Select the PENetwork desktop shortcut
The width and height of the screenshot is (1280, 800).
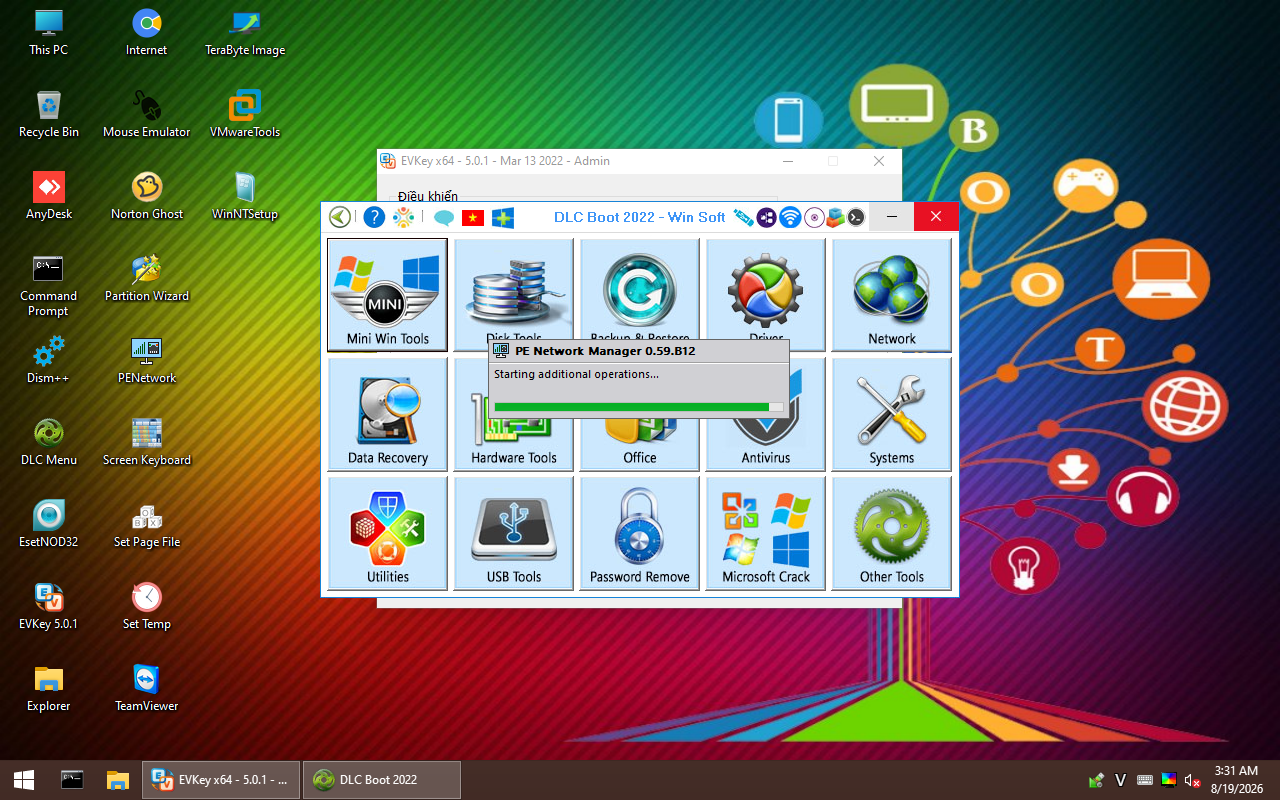coord(147,360)
